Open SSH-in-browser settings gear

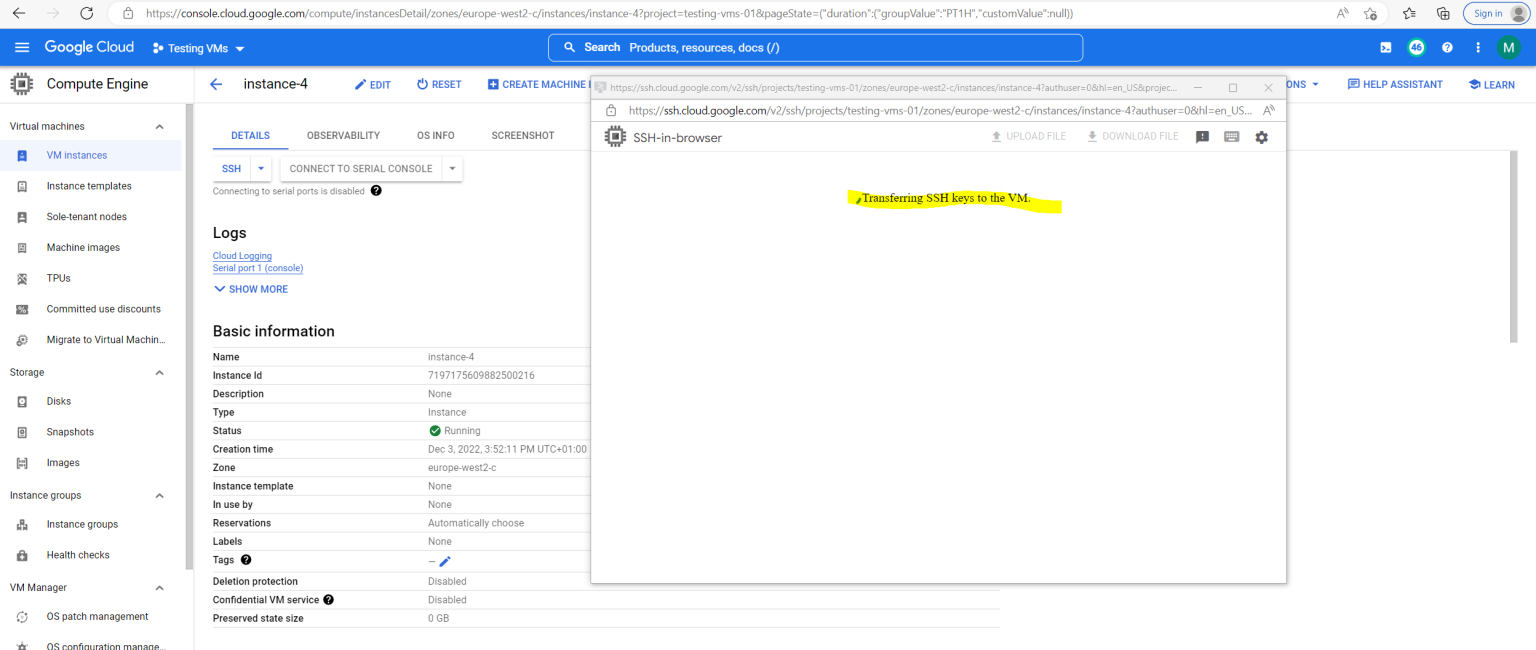pyautogui.click(x=1262, y=137)
